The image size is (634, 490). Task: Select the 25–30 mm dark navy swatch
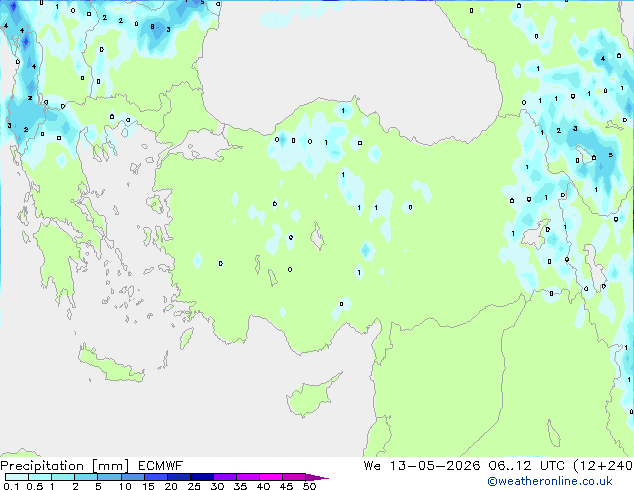point(202,477)
